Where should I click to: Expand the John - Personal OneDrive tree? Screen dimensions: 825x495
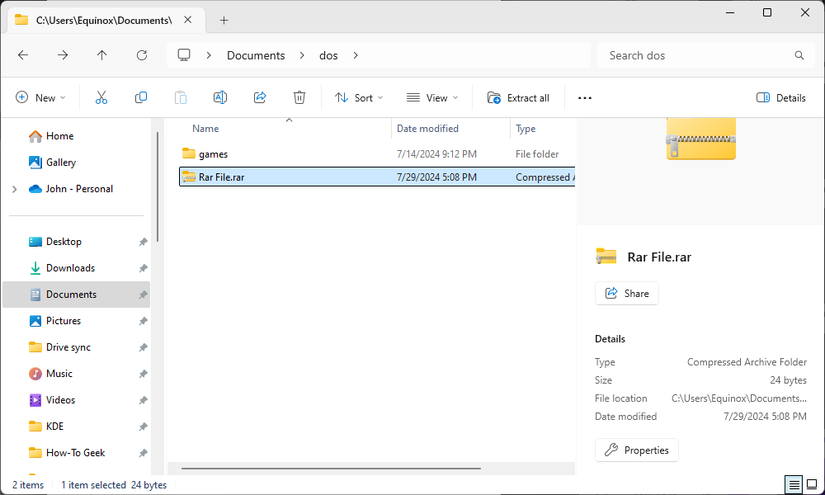click(14, 189)
